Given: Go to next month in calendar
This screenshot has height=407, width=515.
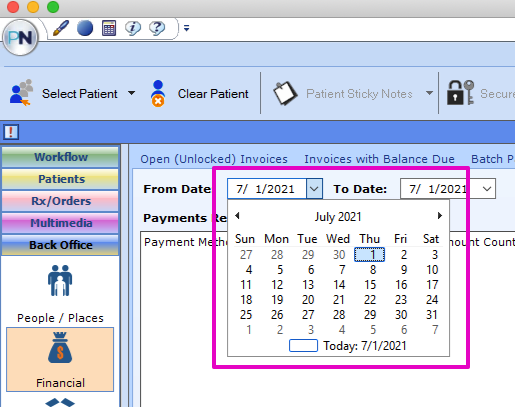Looking at the screenshot, I should coord(440,216).
